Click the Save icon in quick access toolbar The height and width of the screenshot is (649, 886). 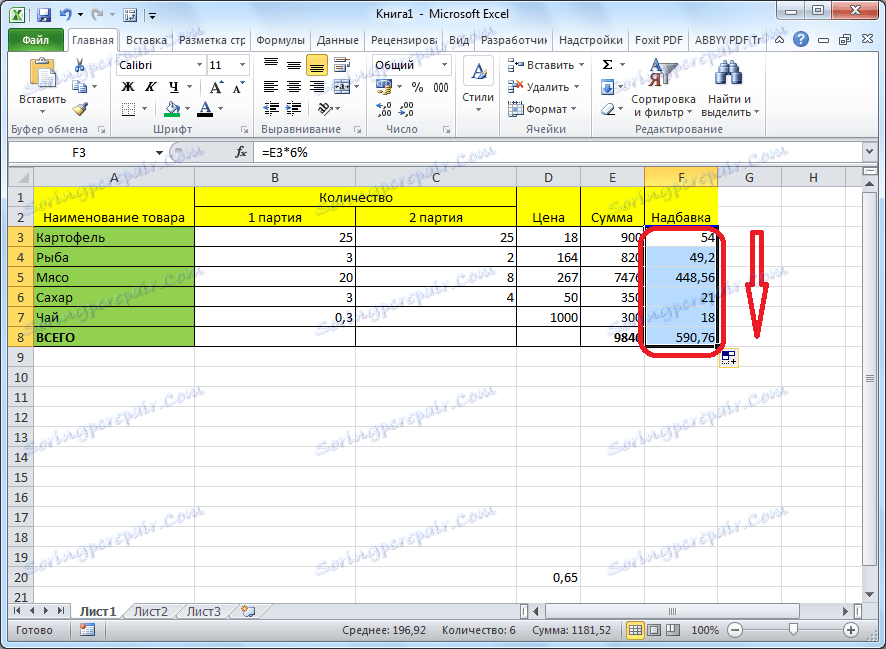tap(44, 15)
